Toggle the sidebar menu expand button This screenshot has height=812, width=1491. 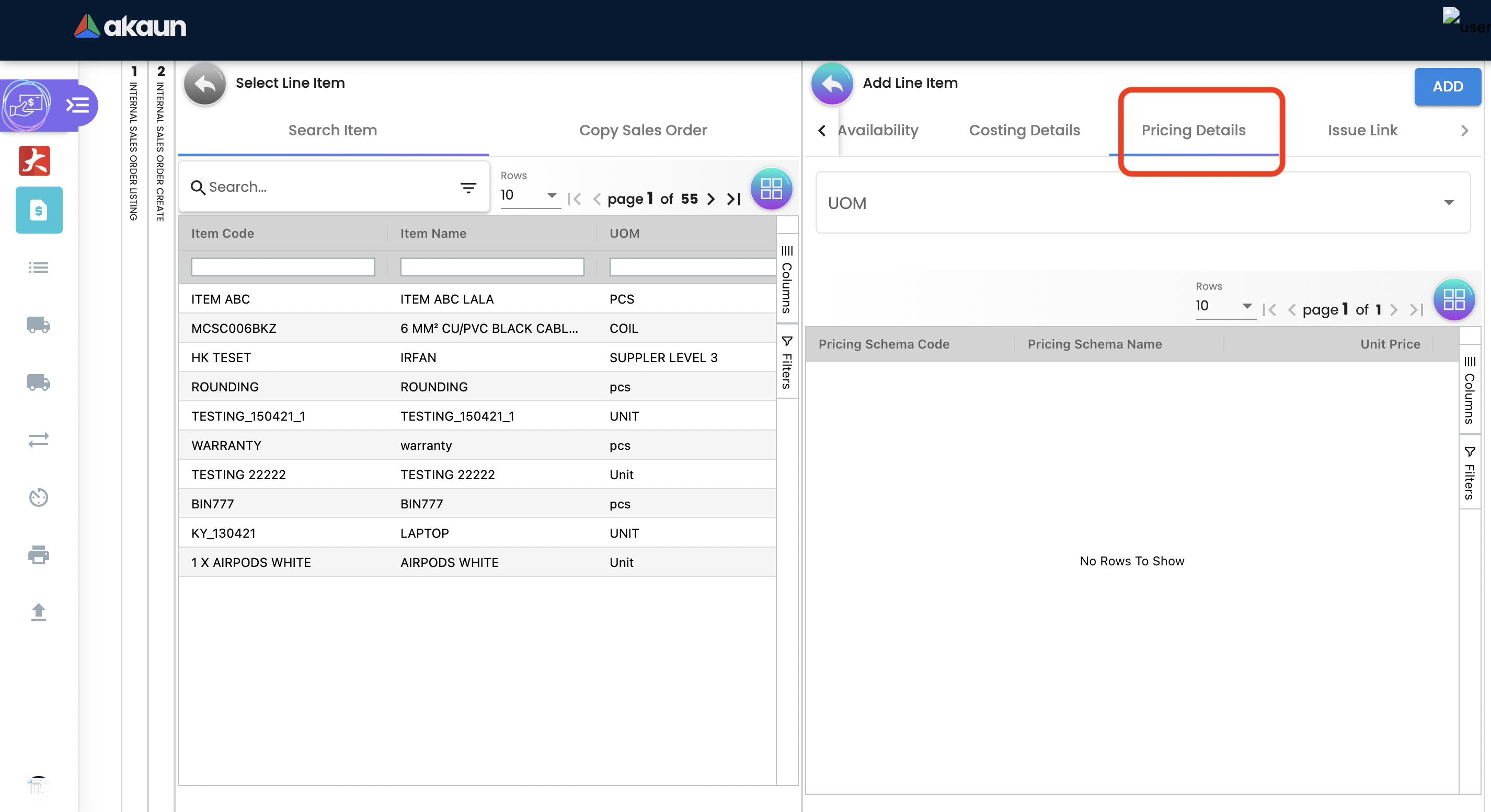click(x=77, y=105)
